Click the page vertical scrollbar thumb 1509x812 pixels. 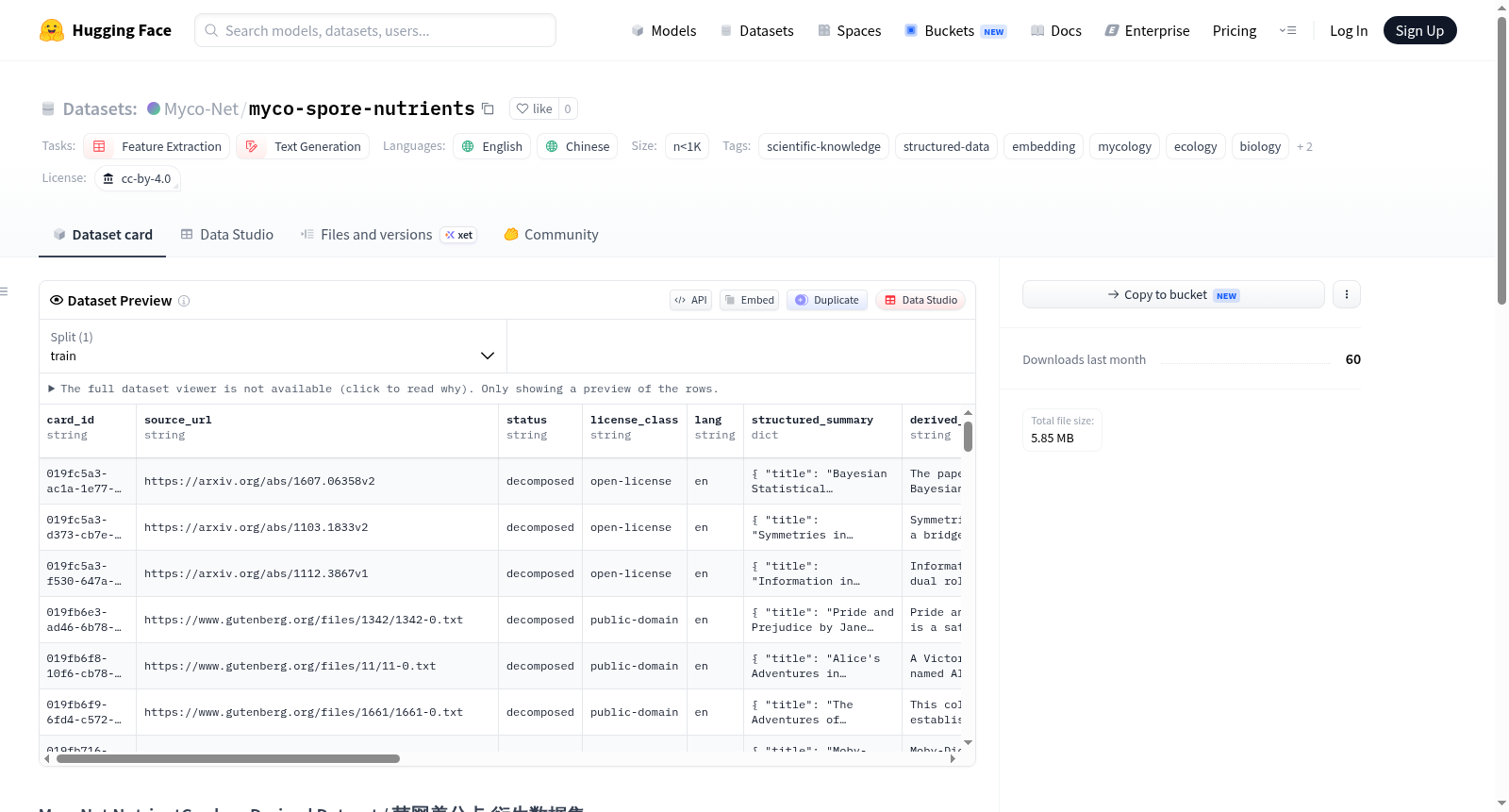point(1501,160)
